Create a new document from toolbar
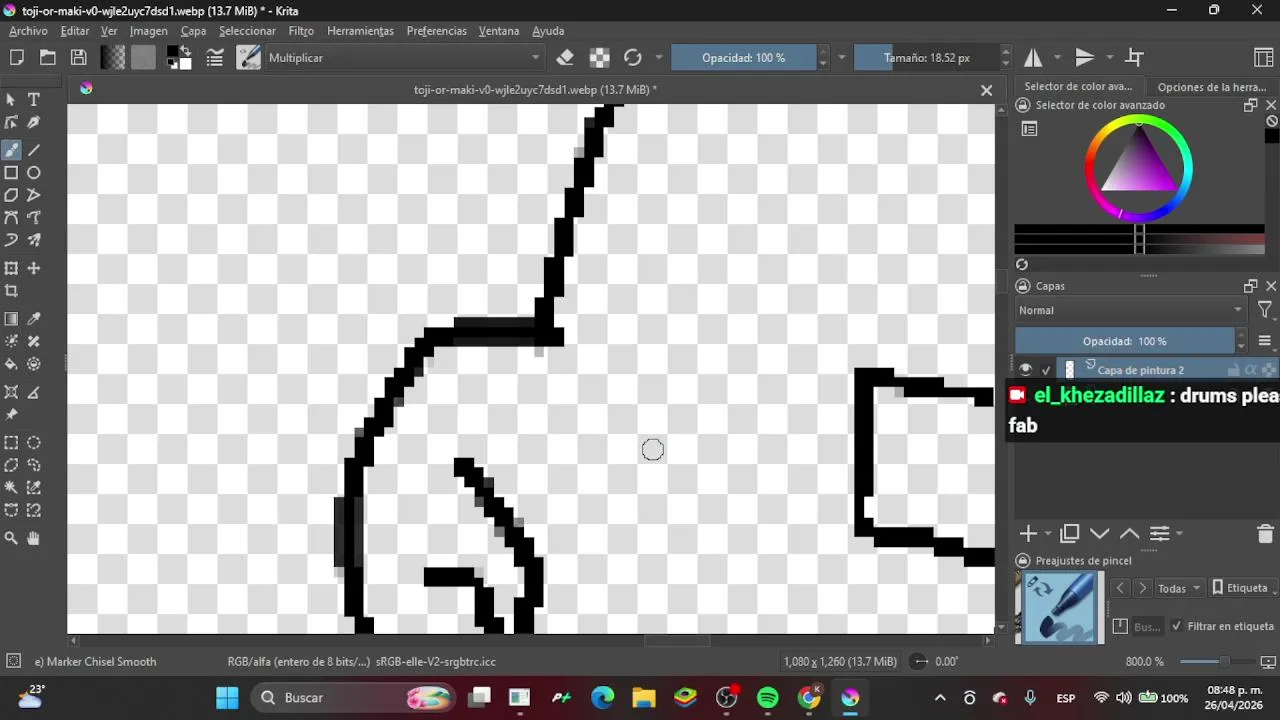 (16, 57)
